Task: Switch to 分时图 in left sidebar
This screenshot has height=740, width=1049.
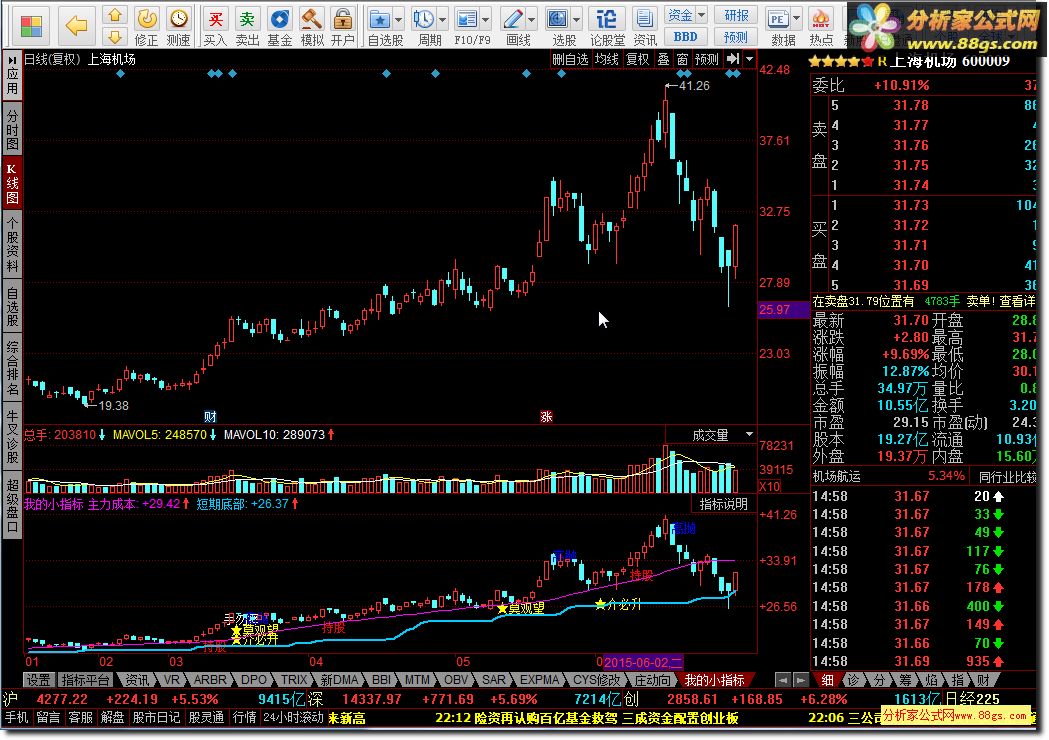Action: pos(12,129)
